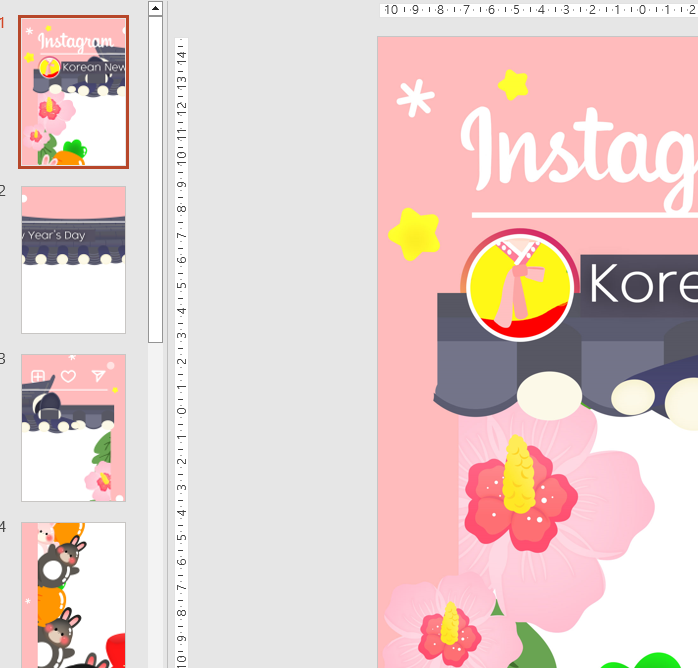Screen dimensions: 698x668
Task: Click the vertical ruler beside the slide
Action: point(181,352)
